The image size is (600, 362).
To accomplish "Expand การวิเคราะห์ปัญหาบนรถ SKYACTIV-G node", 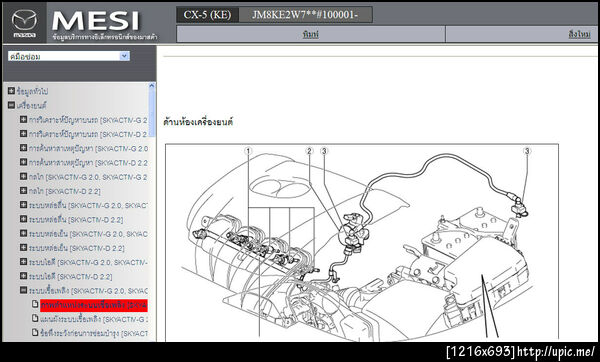I will click(x=23, y=120).
